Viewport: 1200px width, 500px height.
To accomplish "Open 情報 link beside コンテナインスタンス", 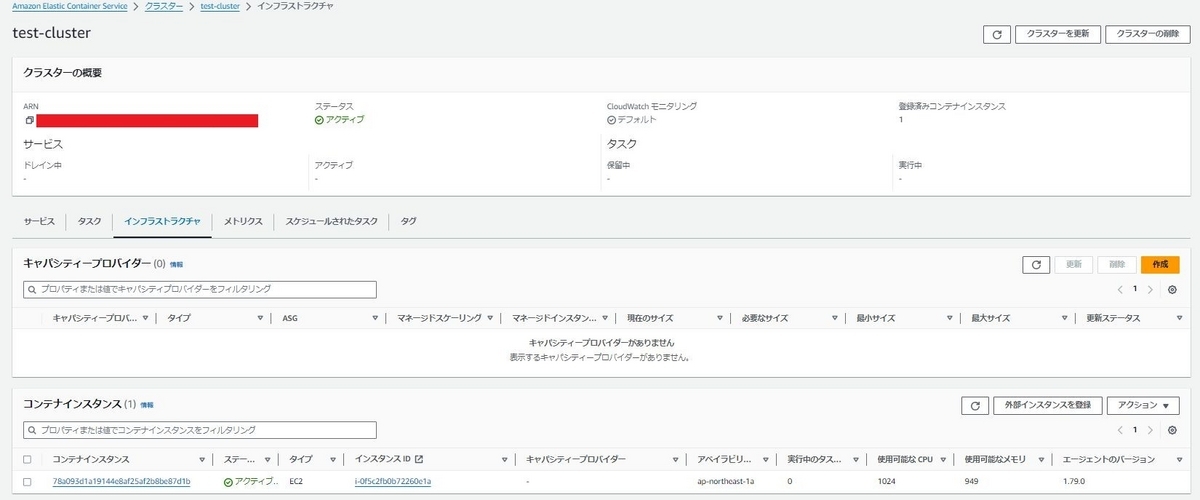I will click(147, 405).
